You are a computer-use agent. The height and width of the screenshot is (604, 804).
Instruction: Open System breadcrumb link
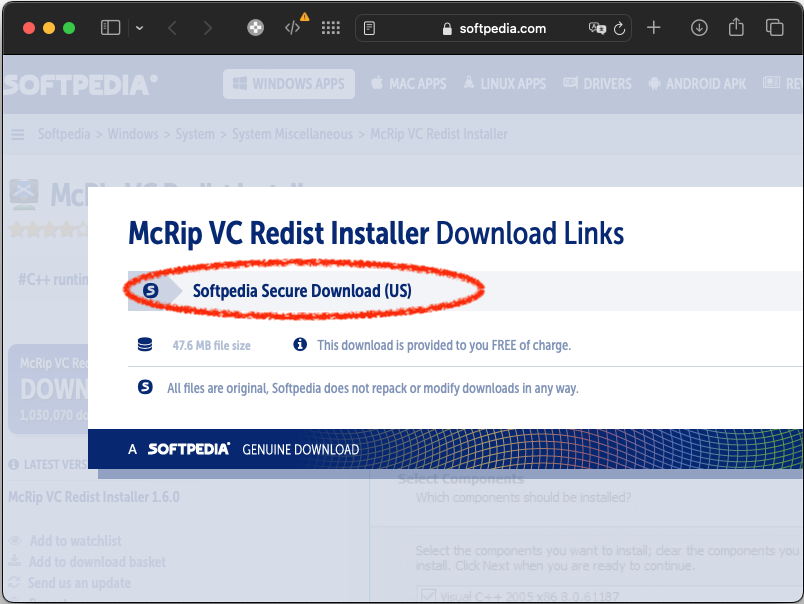tap(195, 134)
